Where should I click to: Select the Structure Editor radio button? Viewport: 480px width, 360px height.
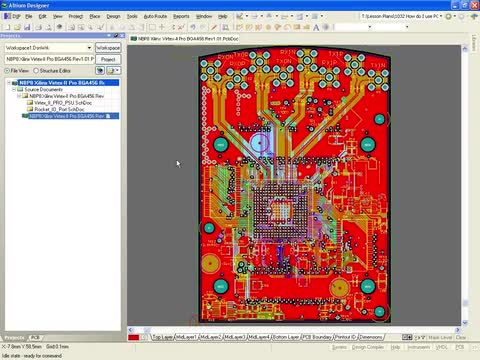coord(36,71)
